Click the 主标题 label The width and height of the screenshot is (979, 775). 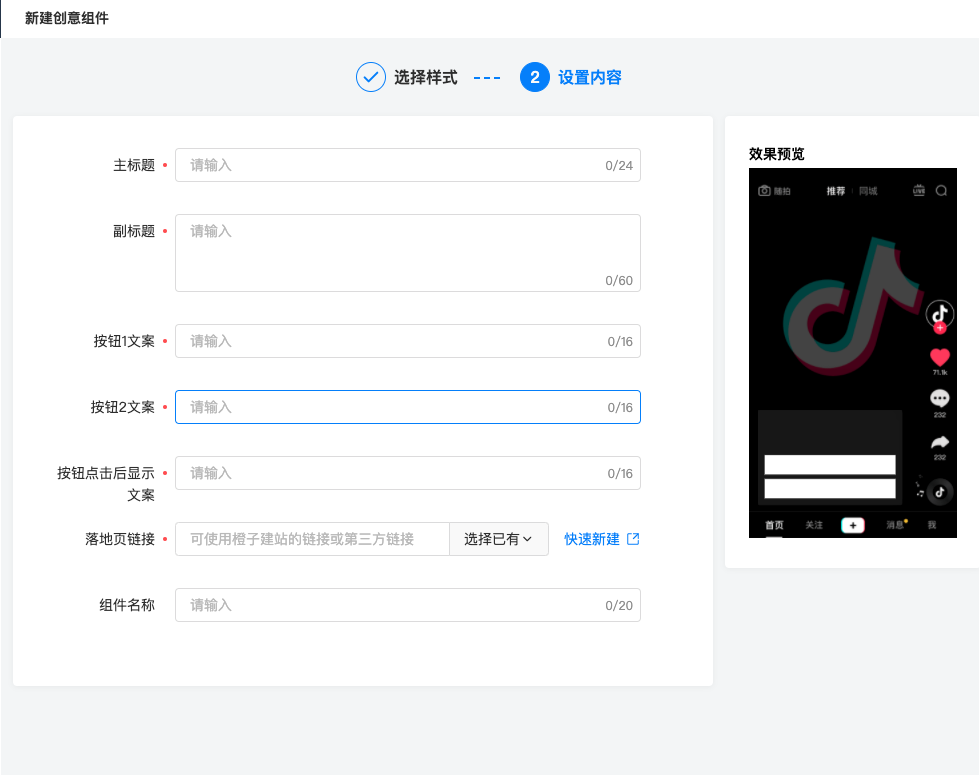pos(134,165)
